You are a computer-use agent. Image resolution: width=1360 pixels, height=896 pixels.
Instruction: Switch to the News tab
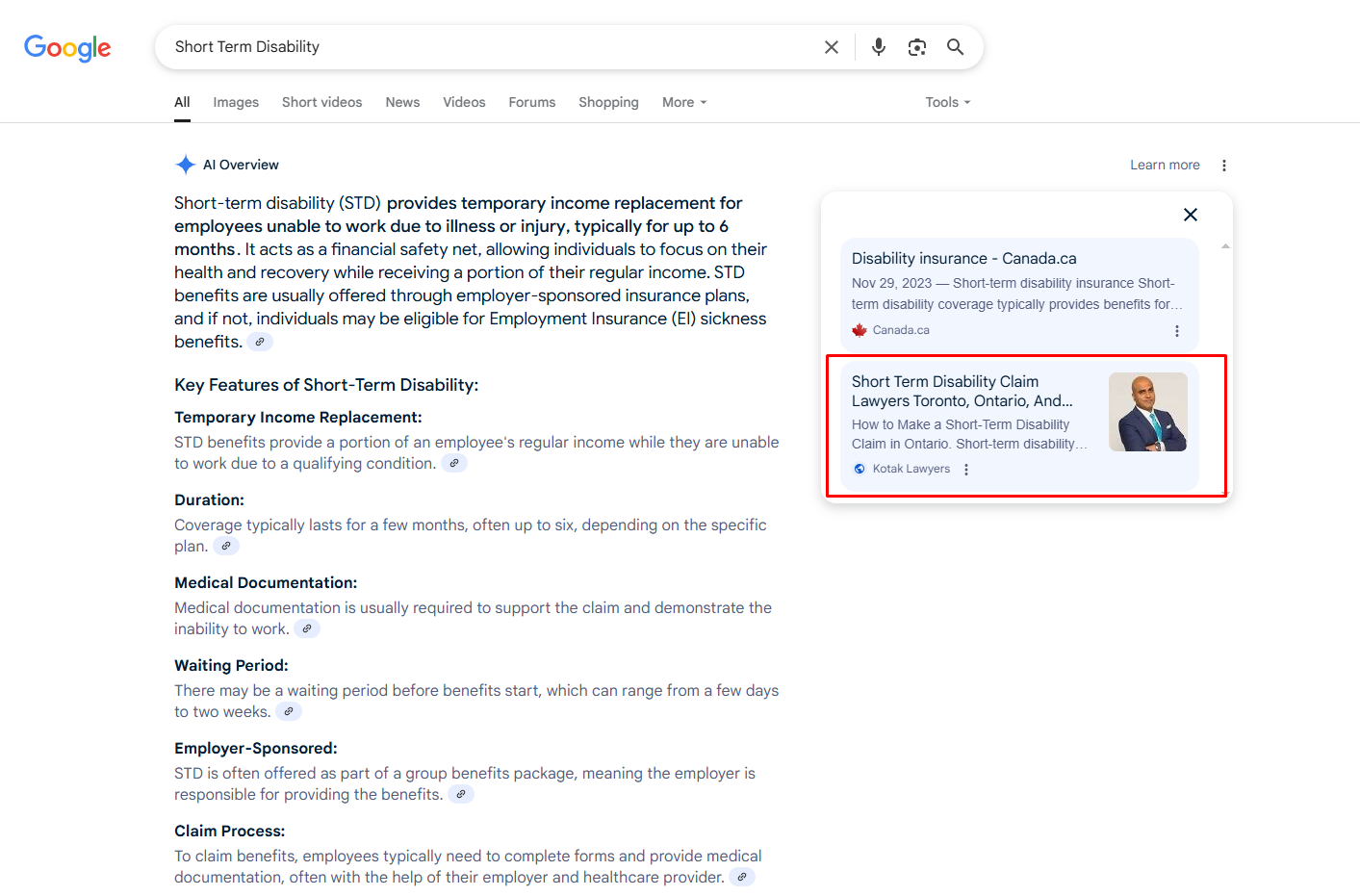[402, 103]
